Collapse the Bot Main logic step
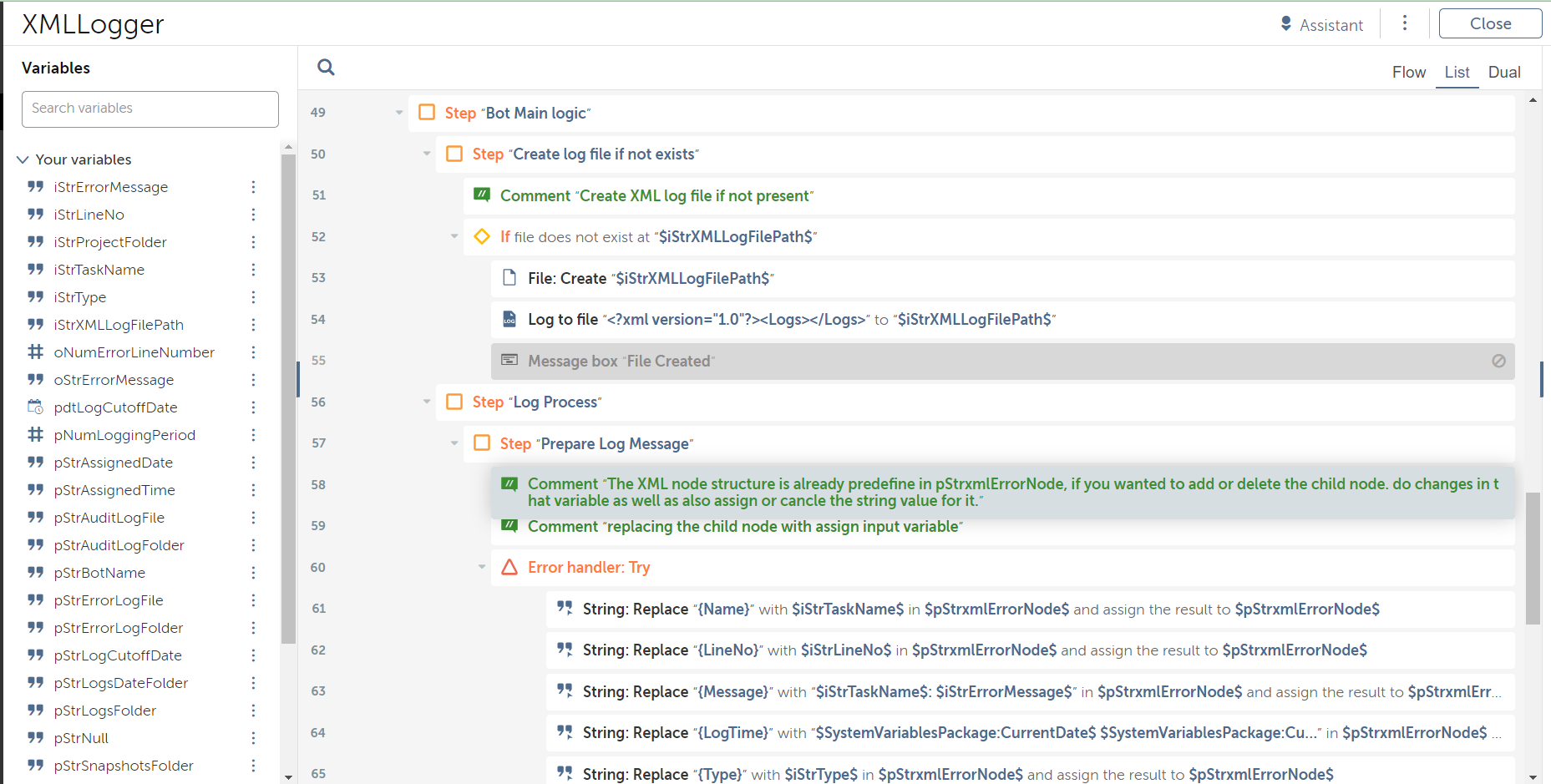This screenshot has height=784, width=1551. (x=399, y=113)
